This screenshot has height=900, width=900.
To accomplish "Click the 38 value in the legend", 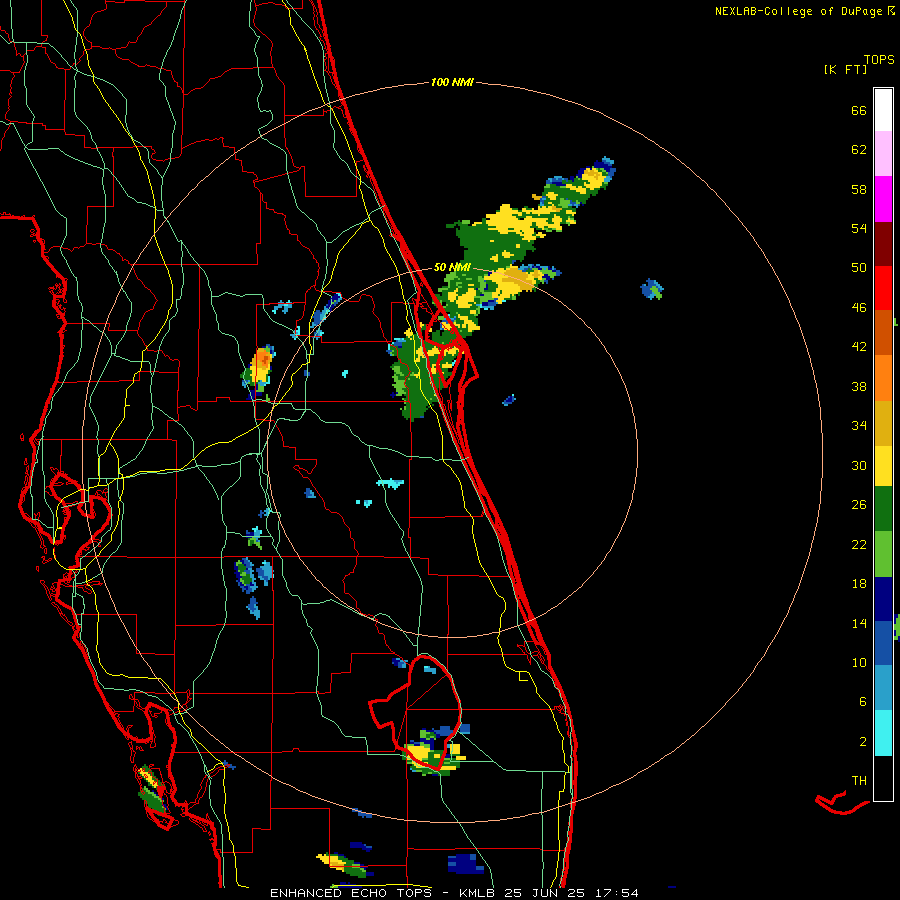I will [859, 386].
